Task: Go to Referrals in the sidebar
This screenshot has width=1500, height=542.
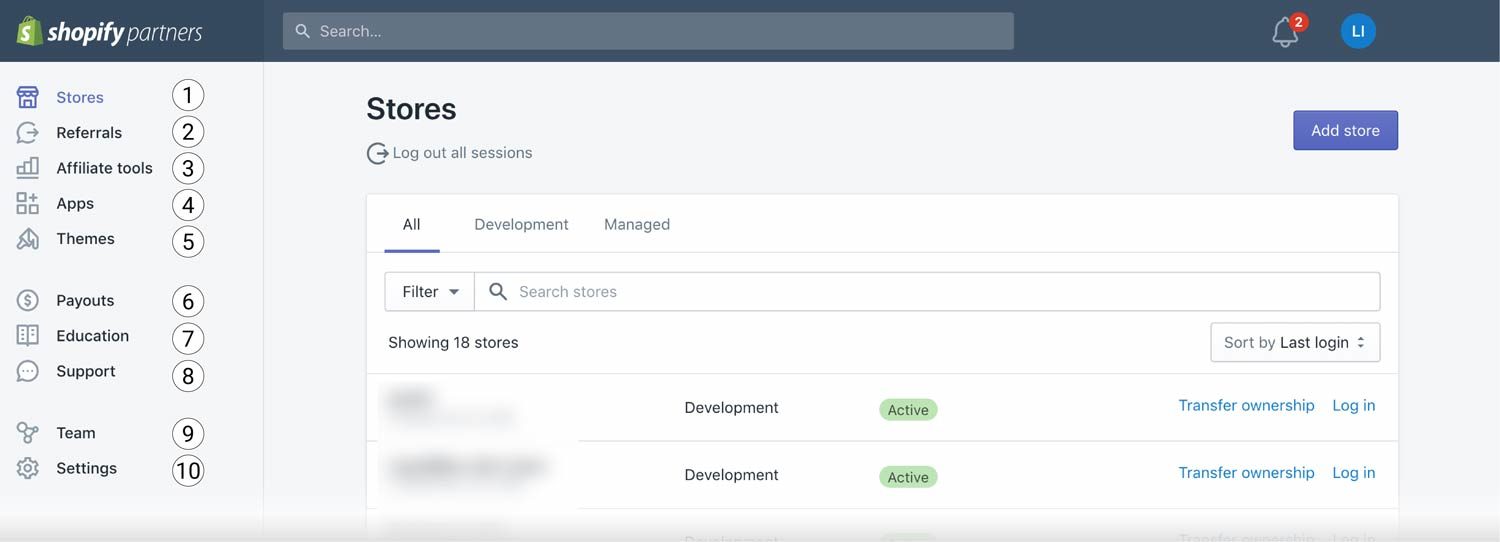Action: (x=89, y=132)
